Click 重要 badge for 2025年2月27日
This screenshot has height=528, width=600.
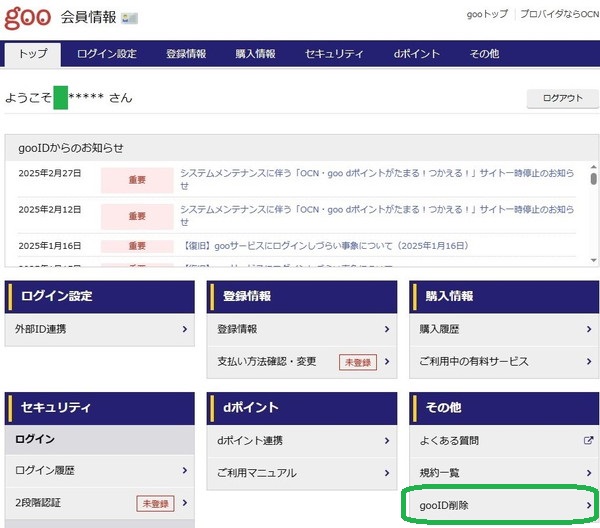[x=137, y=180]
